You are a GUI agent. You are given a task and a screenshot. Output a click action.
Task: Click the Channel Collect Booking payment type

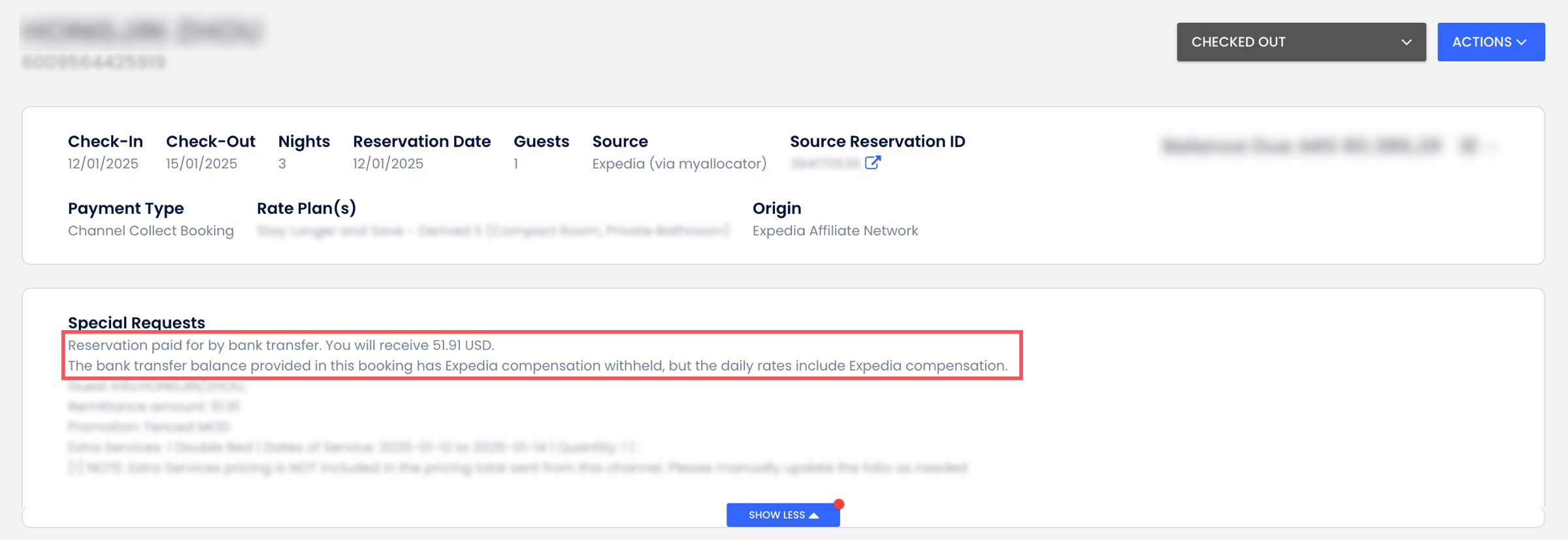pyautogui.click(x=151, y=231)
